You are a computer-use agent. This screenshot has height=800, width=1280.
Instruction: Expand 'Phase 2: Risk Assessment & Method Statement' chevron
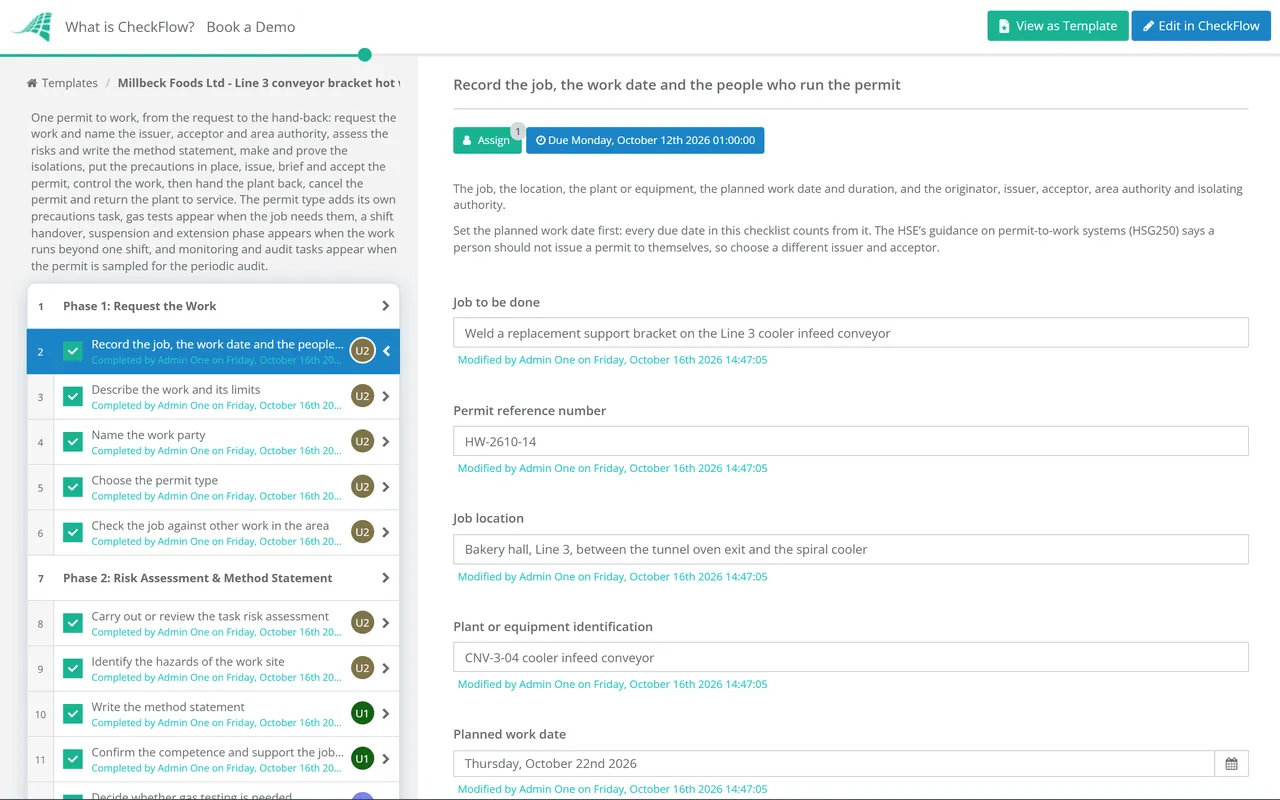point(386,578)
